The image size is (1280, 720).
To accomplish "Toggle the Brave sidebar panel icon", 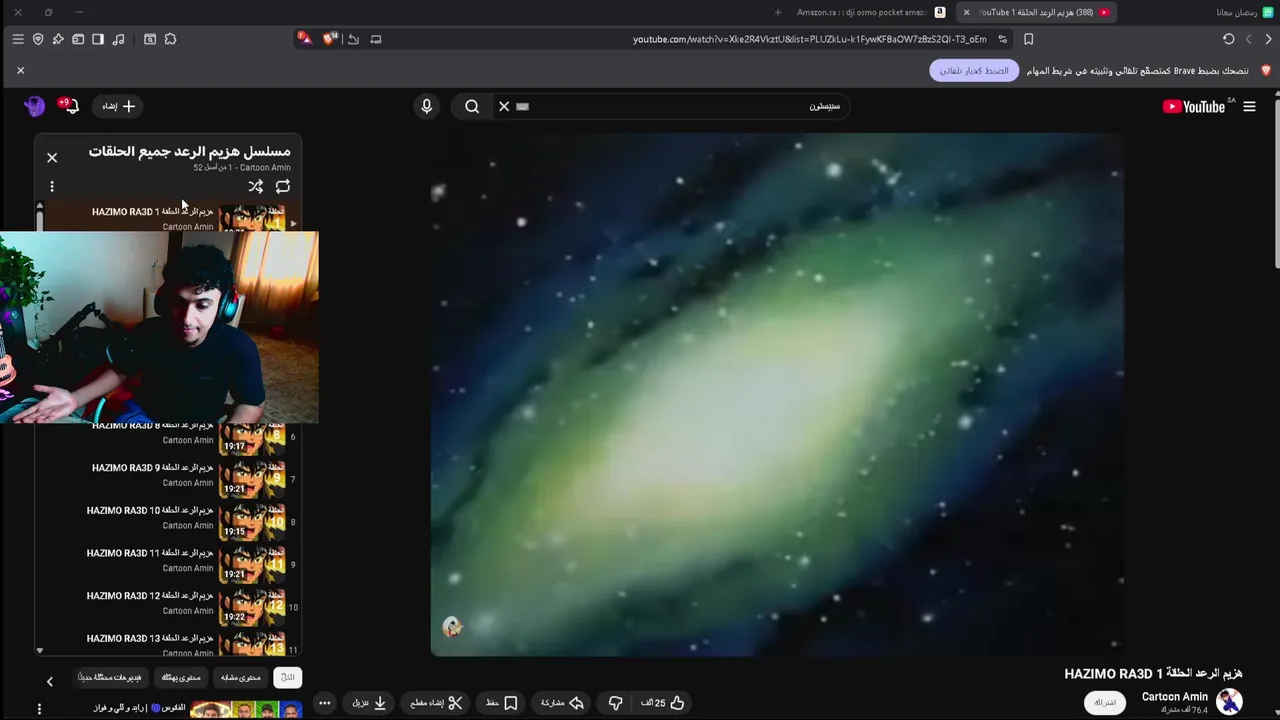I will click(98, 39).
